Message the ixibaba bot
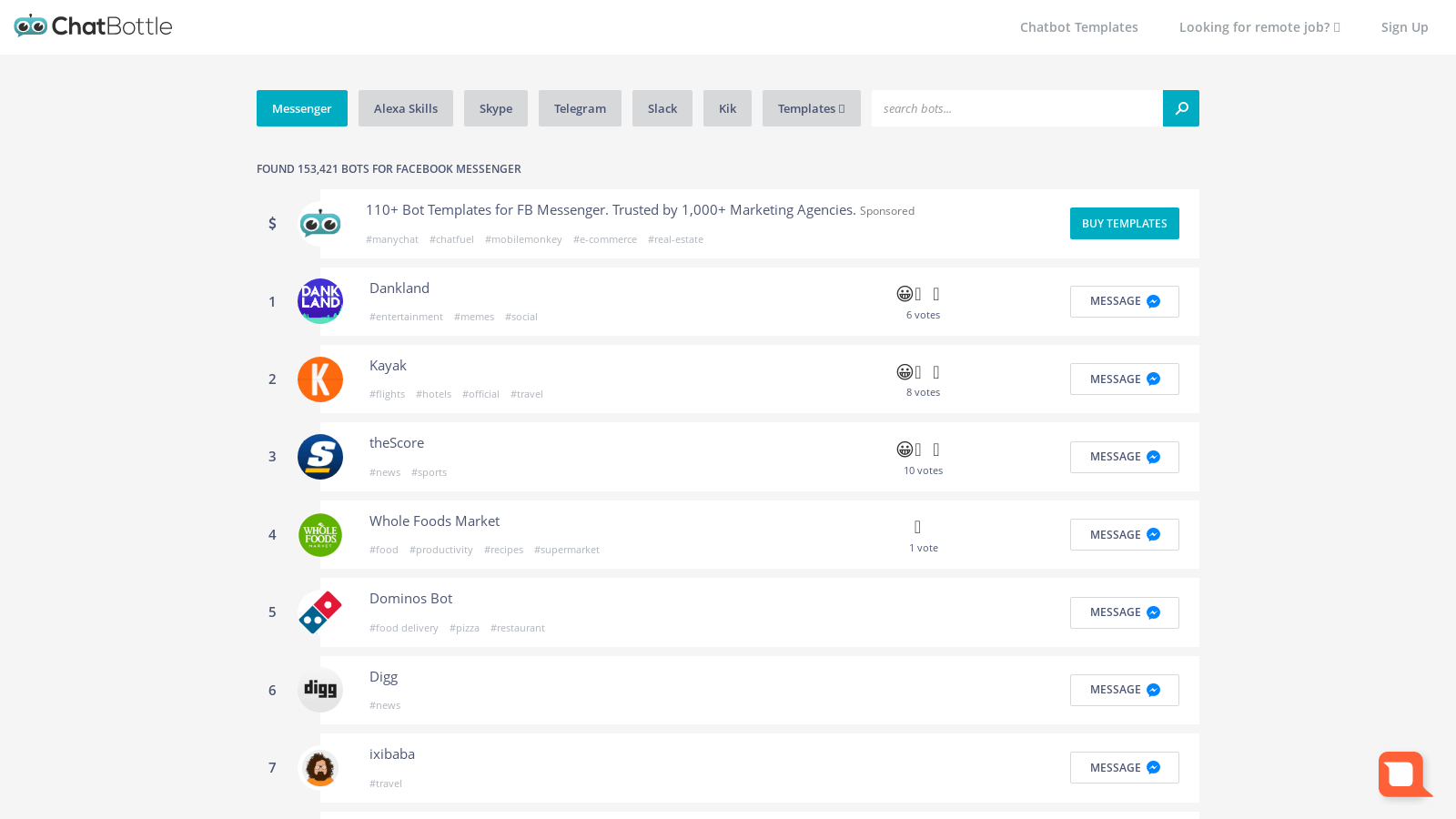Viewport: 1456px width, 819px height. (x=1125, y=768)
